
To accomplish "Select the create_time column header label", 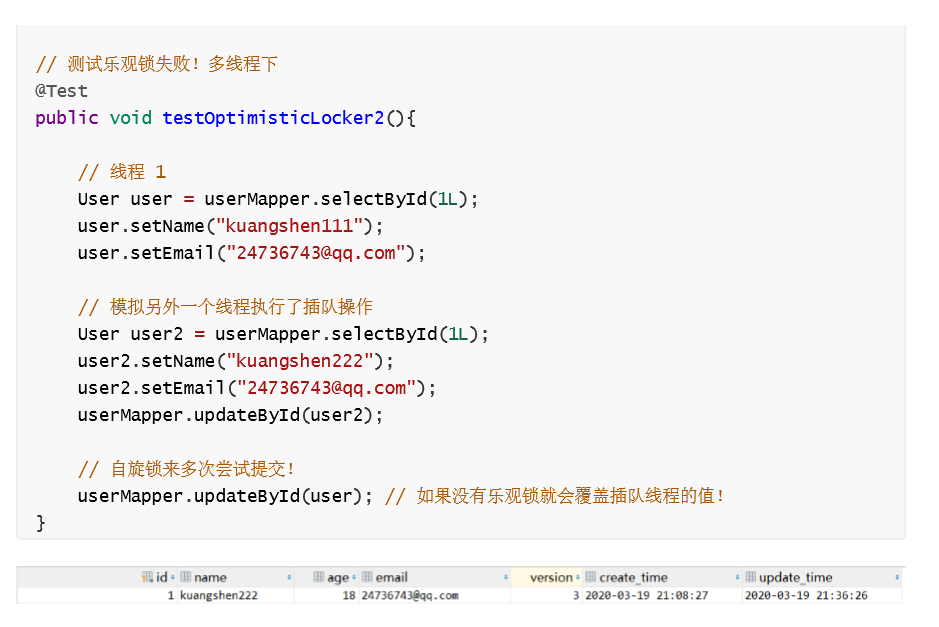I will (x=633, y=577).
